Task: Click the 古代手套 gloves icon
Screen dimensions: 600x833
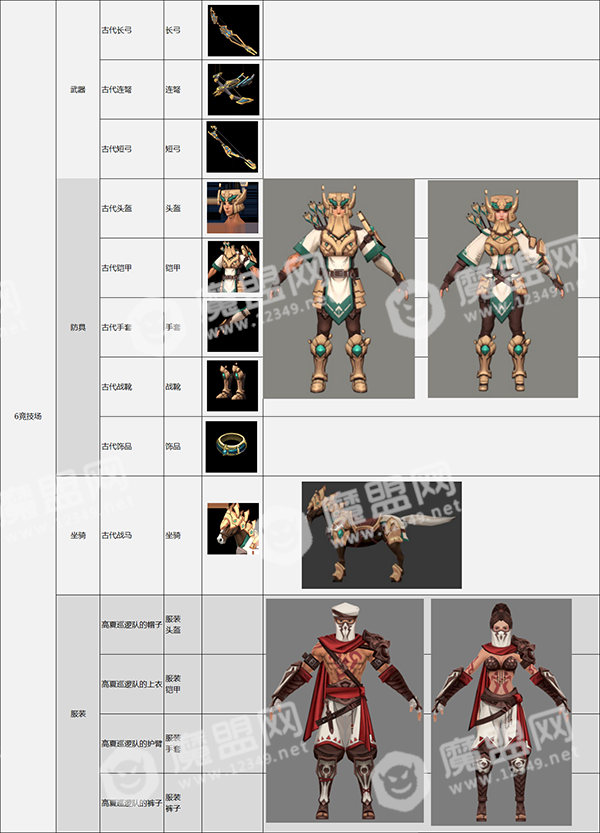Action: (233, 326)
